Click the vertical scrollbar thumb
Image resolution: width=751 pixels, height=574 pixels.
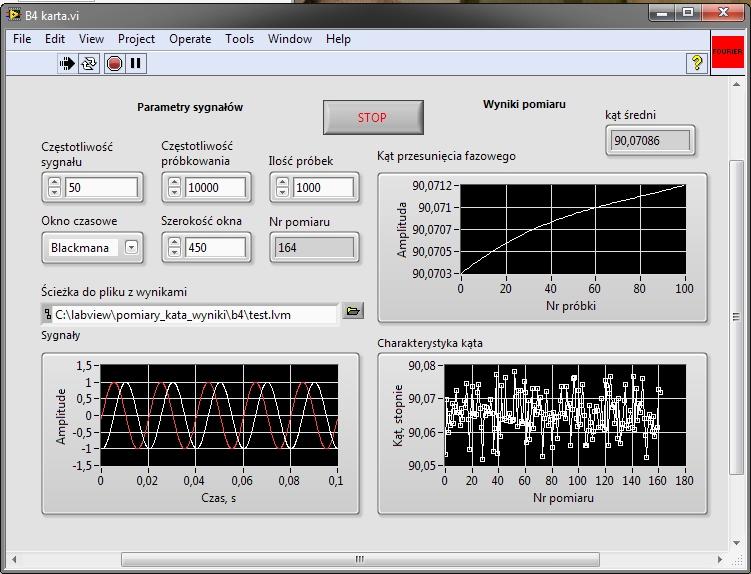tap(736, 317)
